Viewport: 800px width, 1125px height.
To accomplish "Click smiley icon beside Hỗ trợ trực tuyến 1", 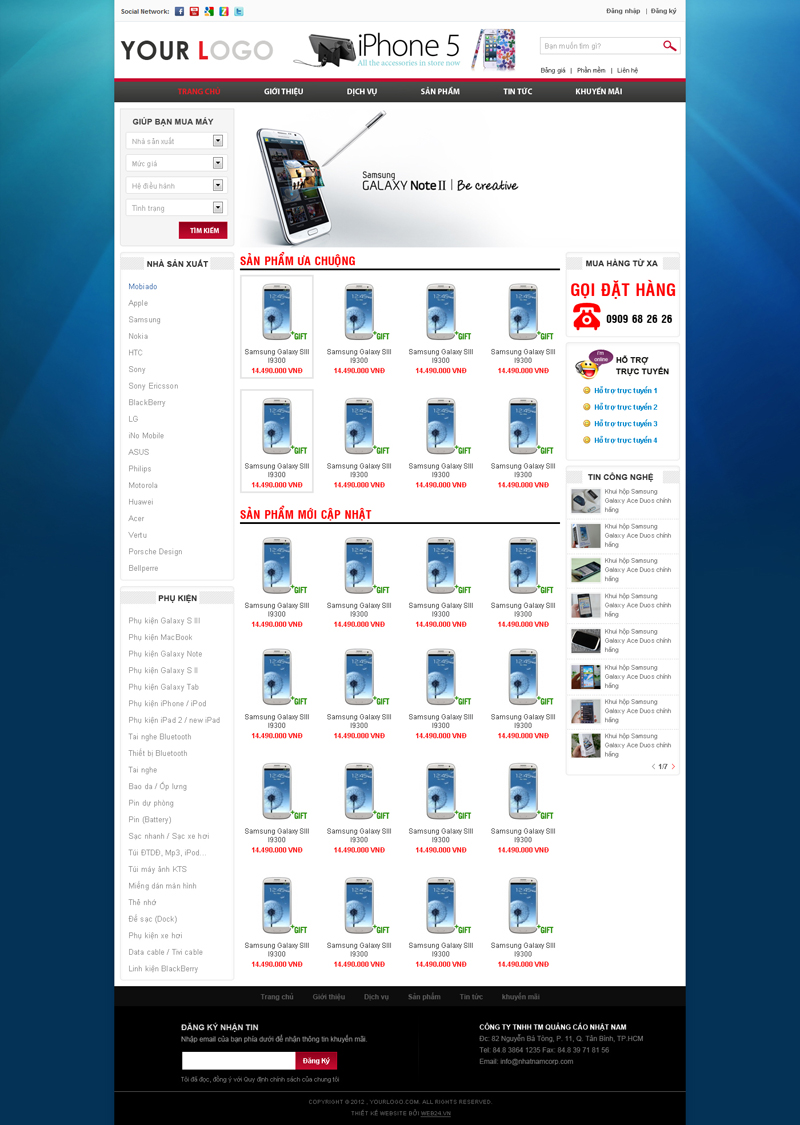I will click(586, 390).
